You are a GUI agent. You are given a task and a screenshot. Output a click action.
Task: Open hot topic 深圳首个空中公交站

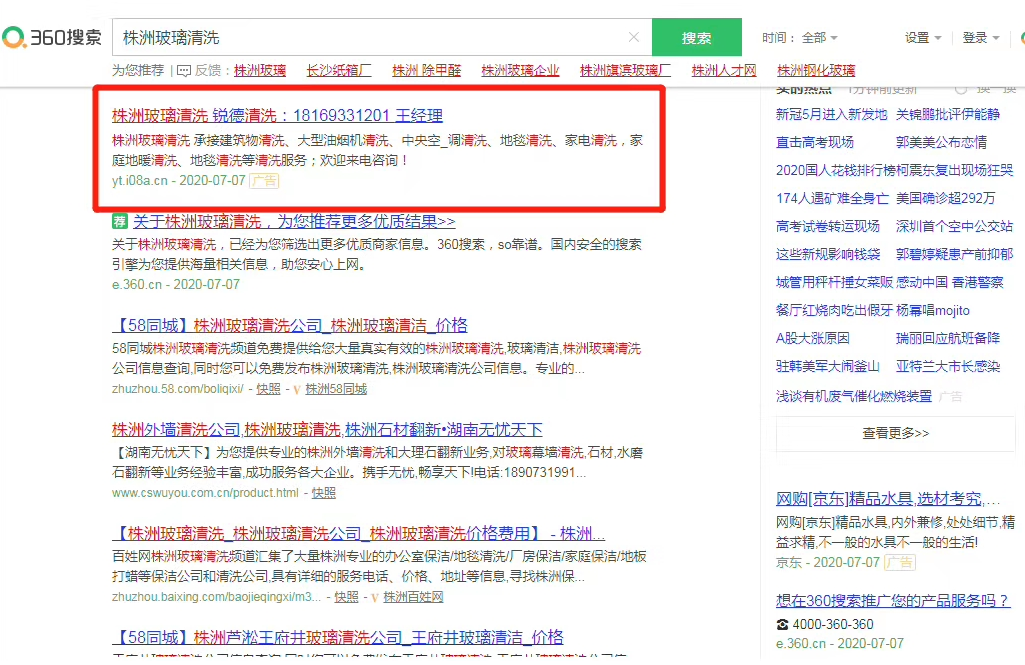tap(954, 226)
